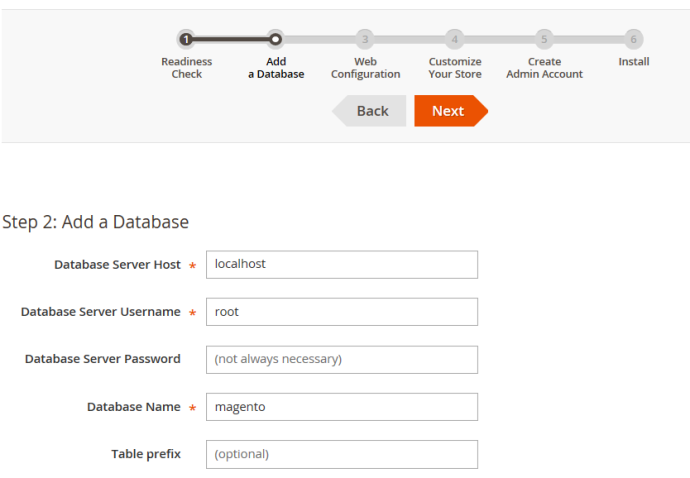Select the Create Admin Account step label

point(544,68)
